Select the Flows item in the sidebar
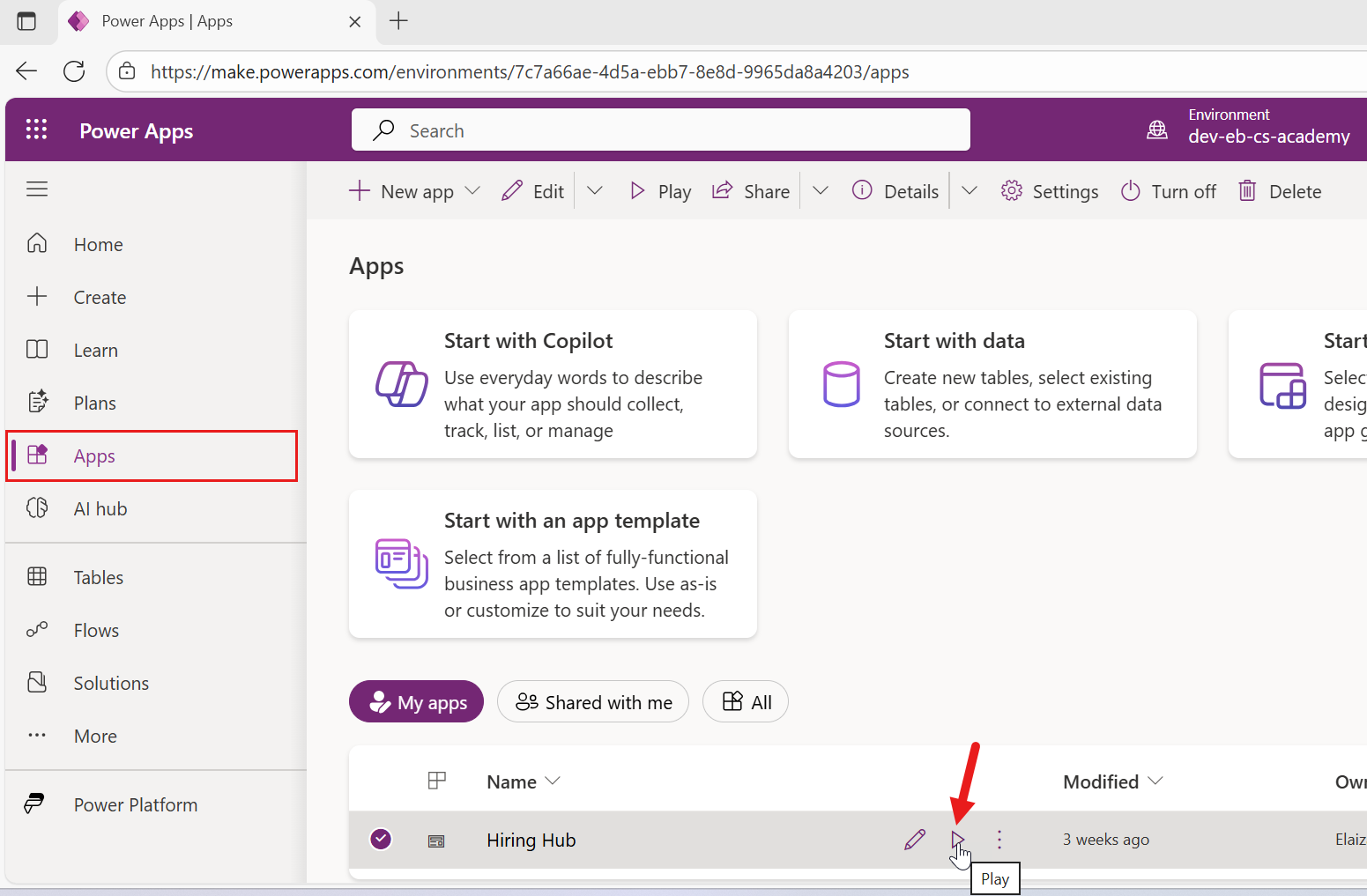 point(95,630)
